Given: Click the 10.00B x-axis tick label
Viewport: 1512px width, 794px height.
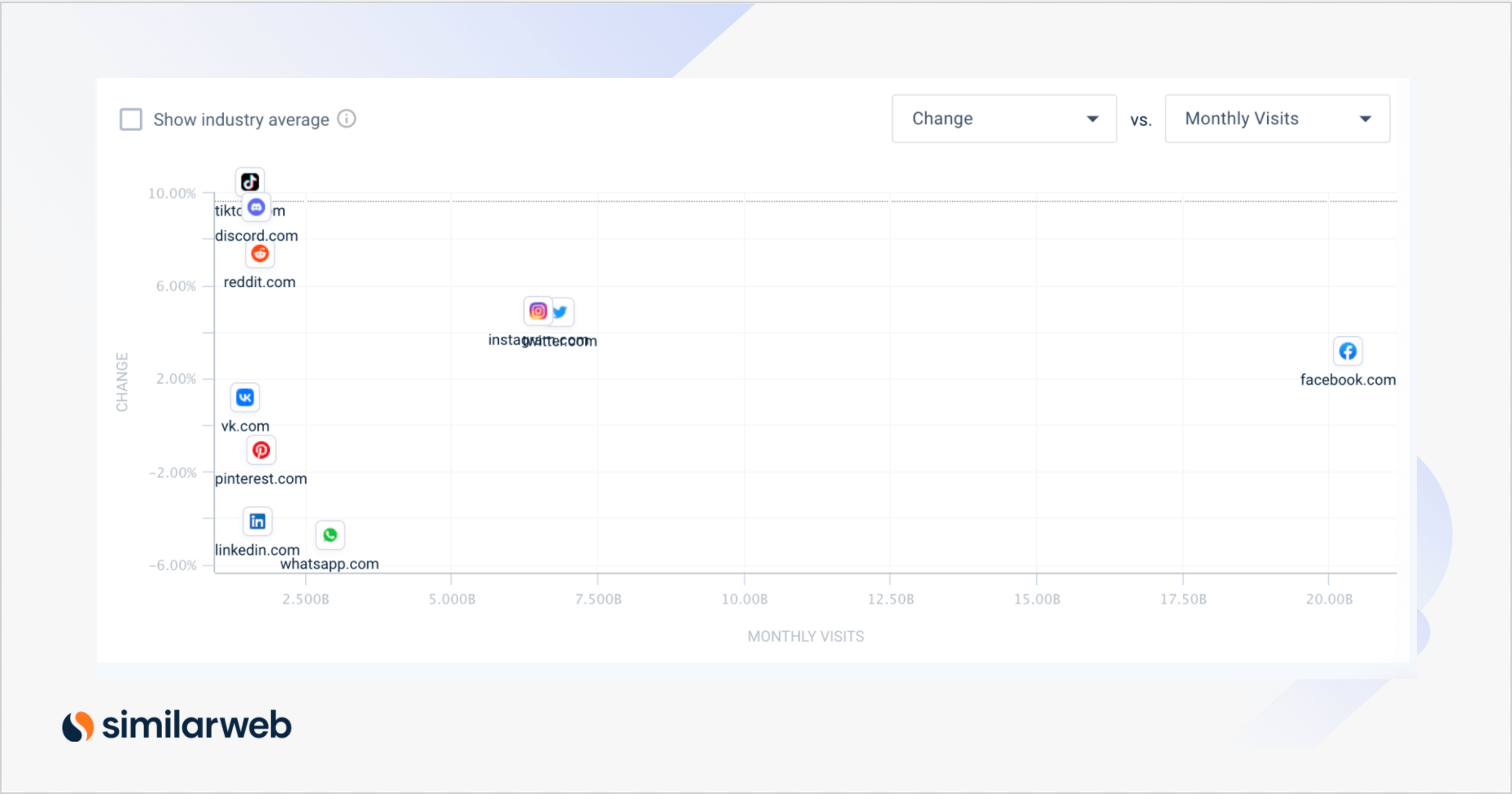Looking at the screenshot, I should coord(745,600).
